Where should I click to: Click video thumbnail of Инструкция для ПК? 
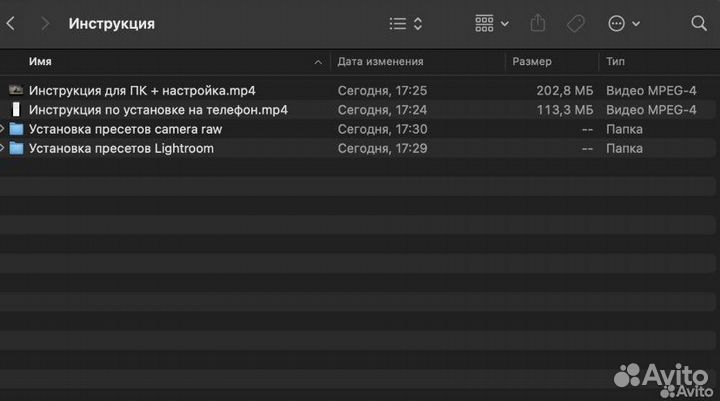click(16, 90)
